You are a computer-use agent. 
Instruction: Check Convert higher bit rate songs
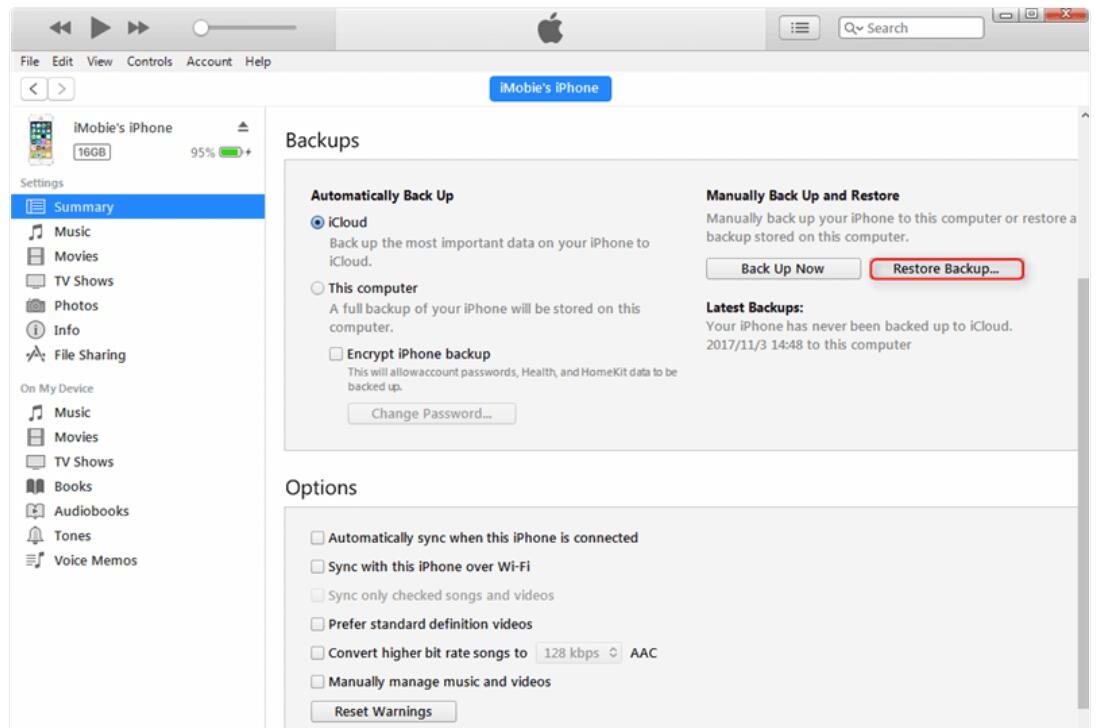[317, 653]
